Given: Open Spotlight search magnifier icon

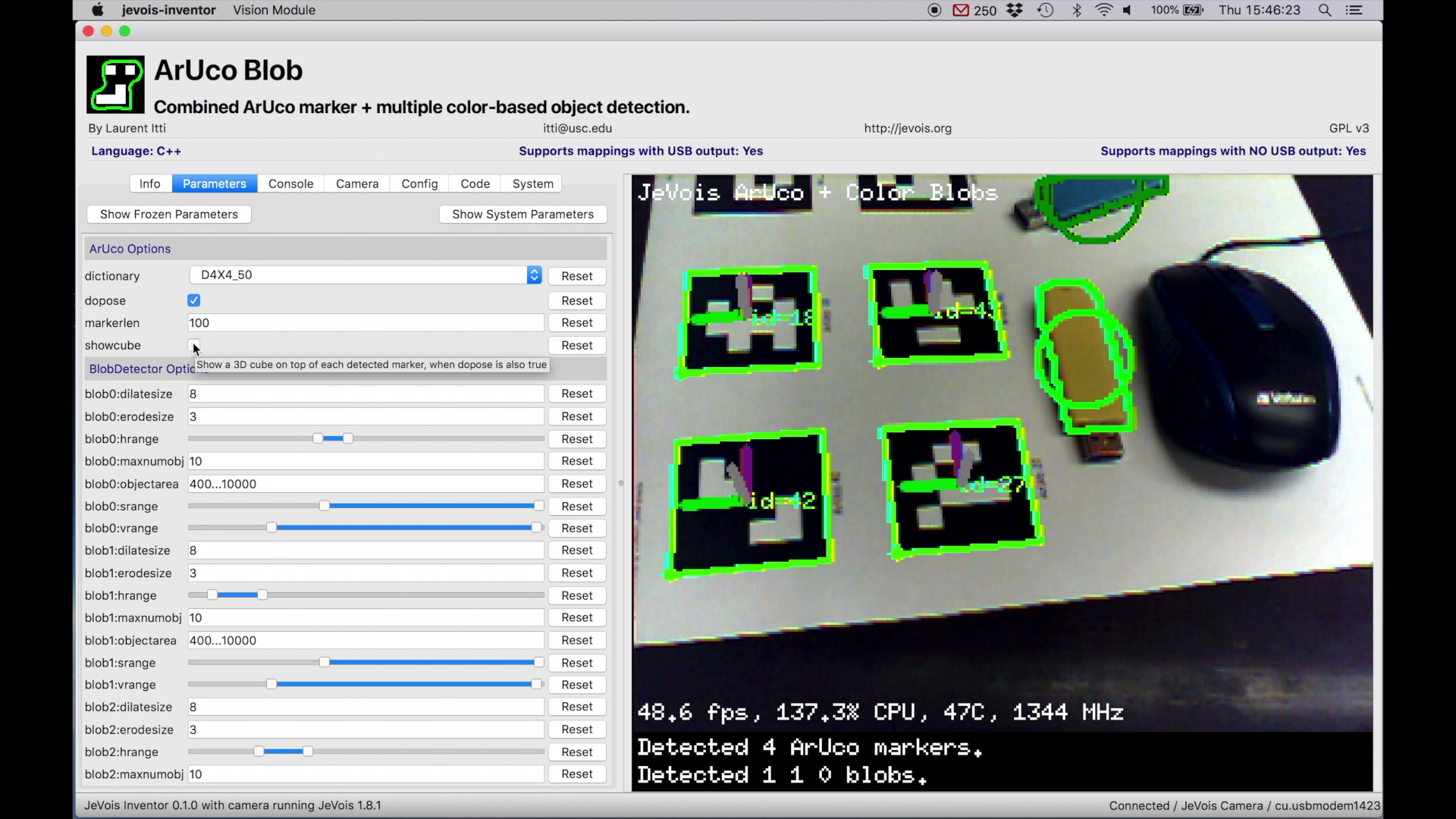Looking at the screenshot, I should tap(1325, 10).
